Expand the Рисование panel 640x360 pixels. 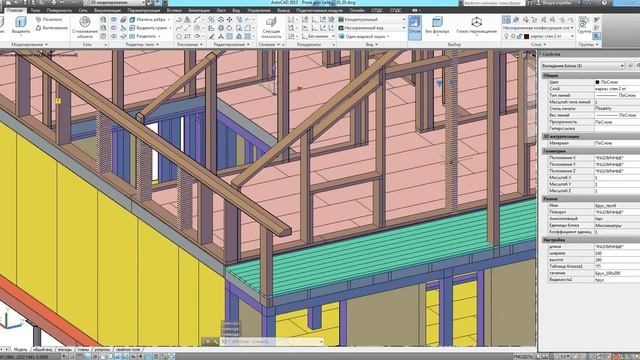190,44
